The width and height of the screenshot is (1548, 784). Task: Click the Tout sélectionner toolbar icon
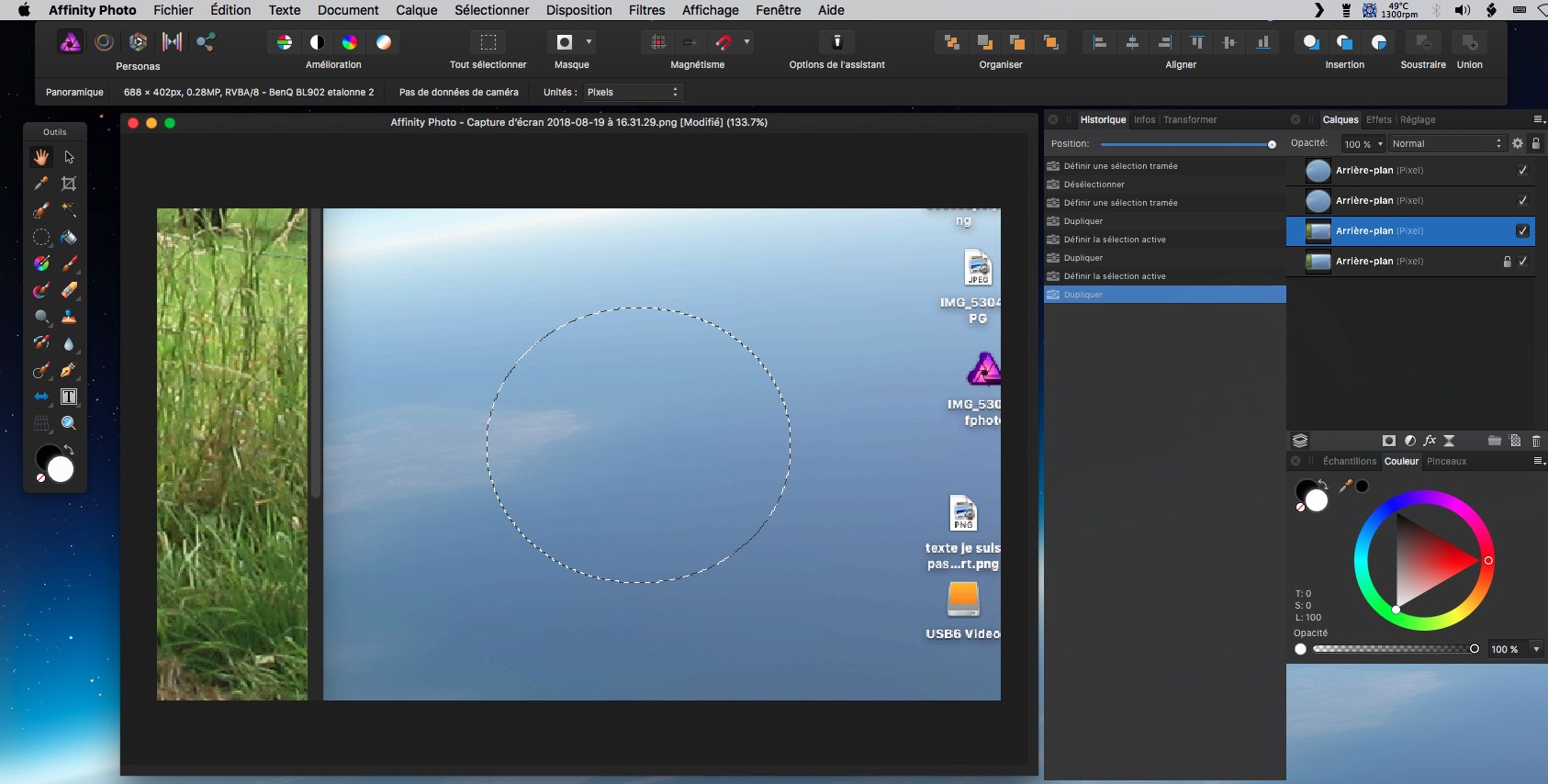click(488, 42)
